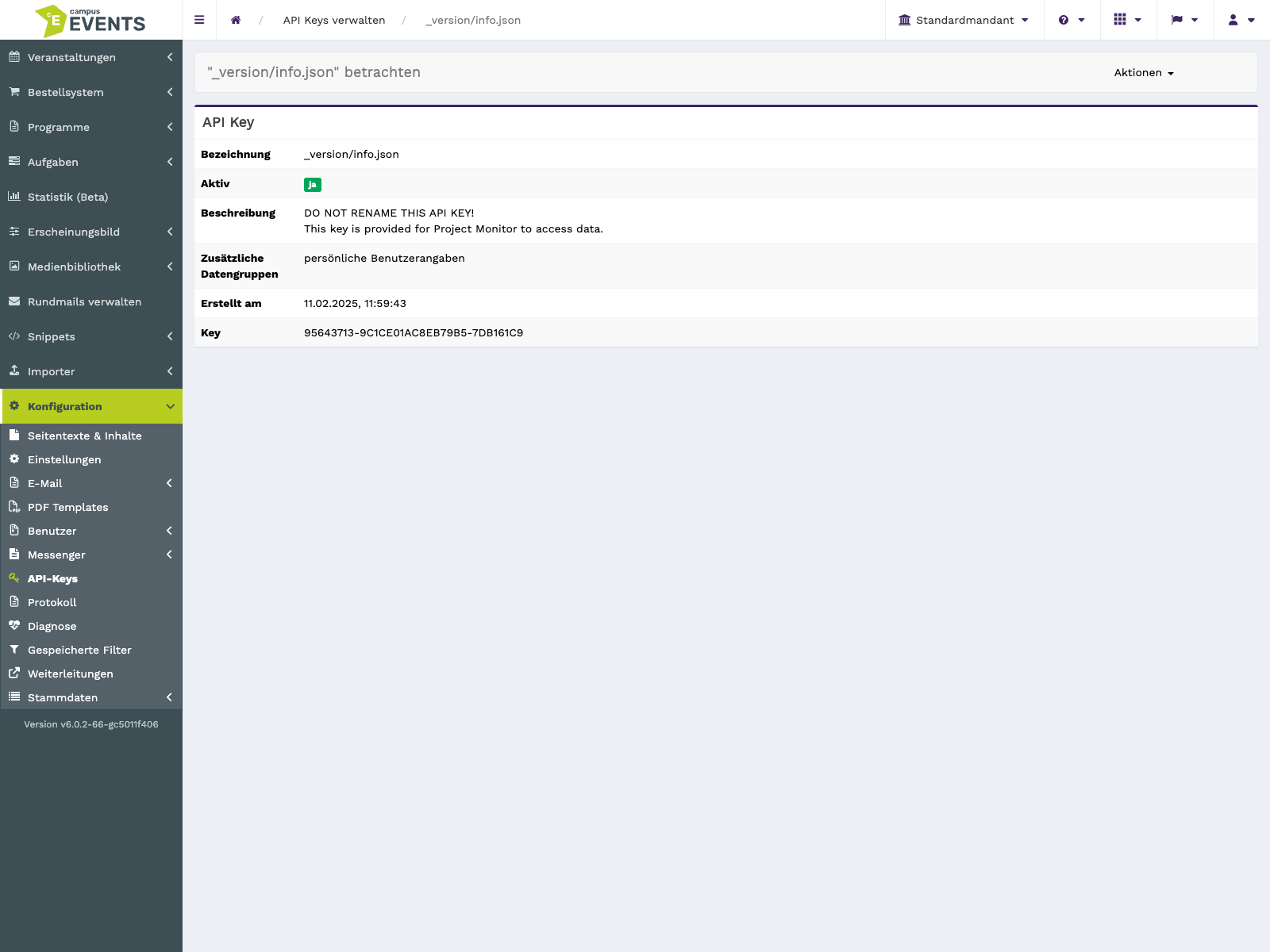Open the help question mark menu
1270x952 pixels.
click(1072, 20)
